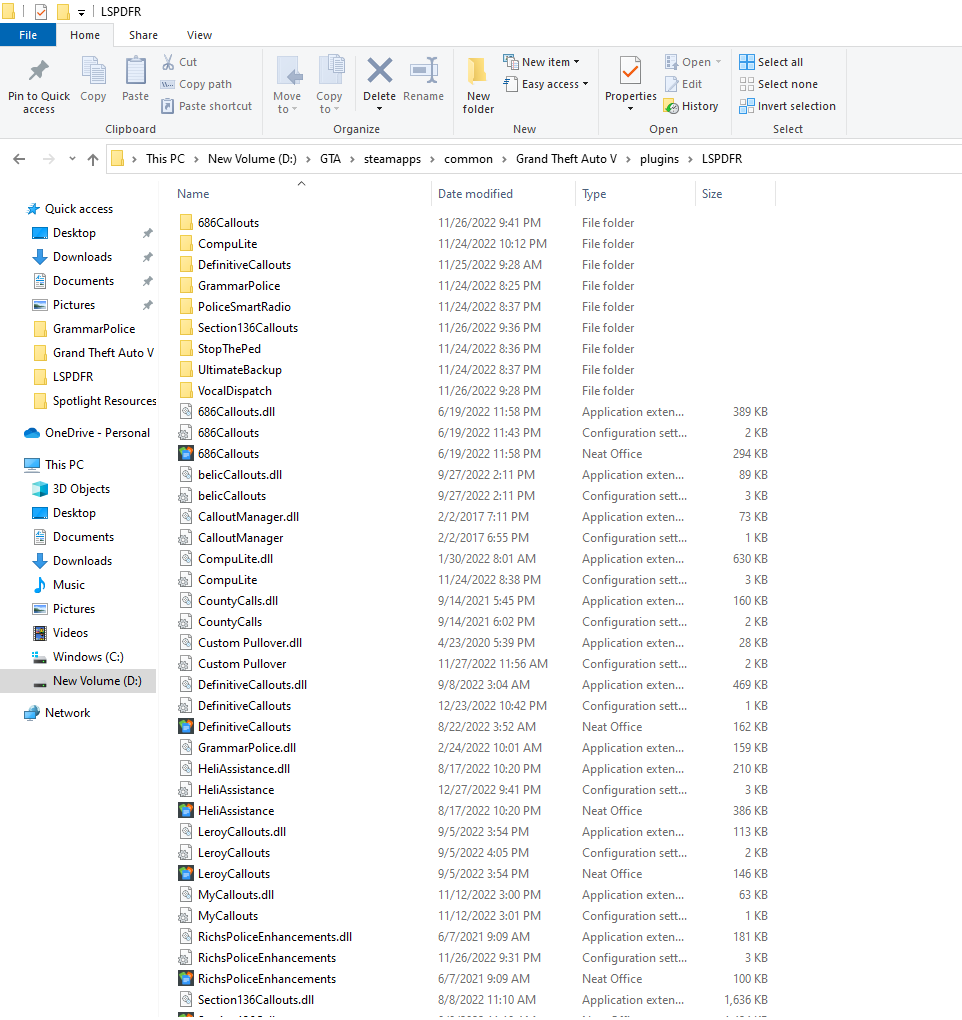Click This PC in the address bar
This screenshot has height=1020, width=962.
click(x=165, y=159)
